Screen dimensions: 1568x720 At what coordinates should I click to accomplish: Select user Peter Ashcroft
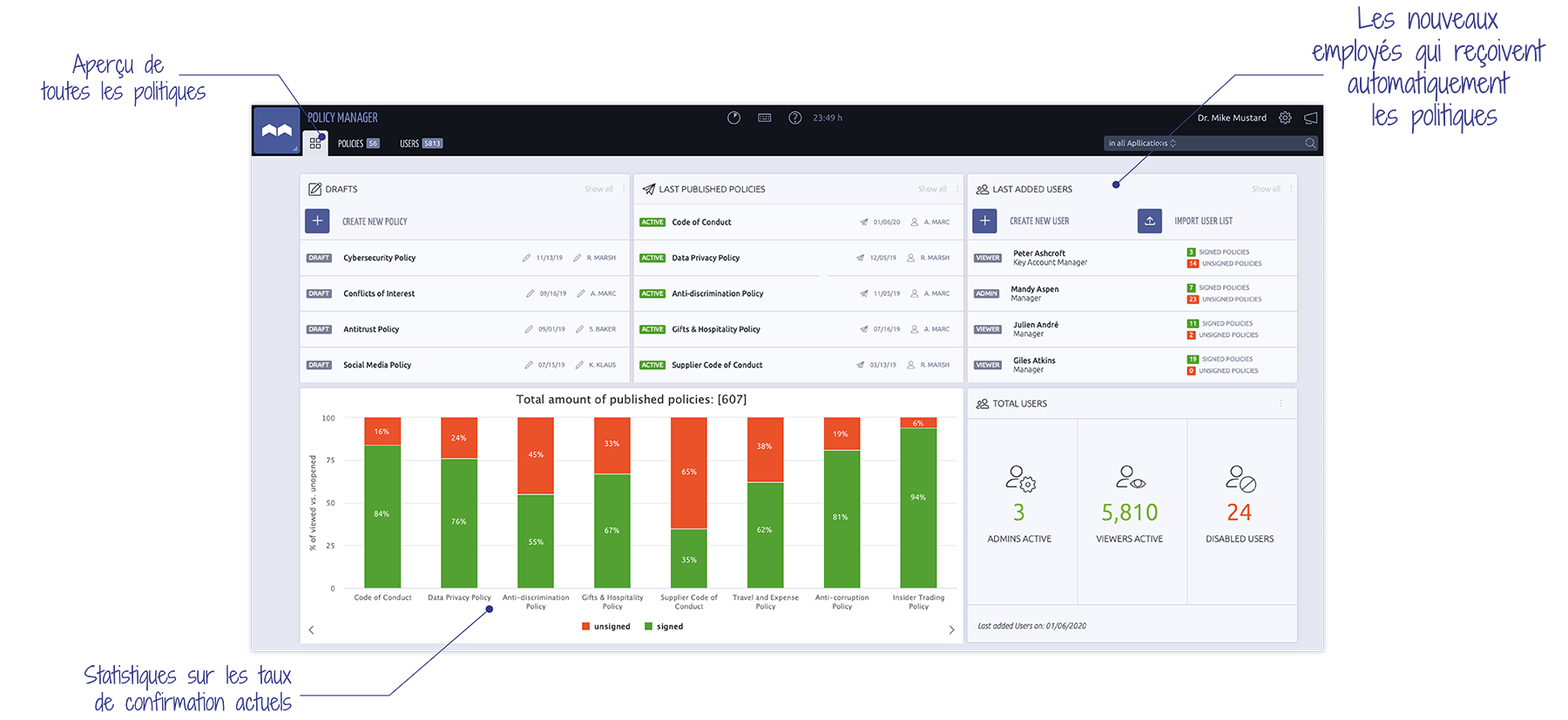(1039, 253)
